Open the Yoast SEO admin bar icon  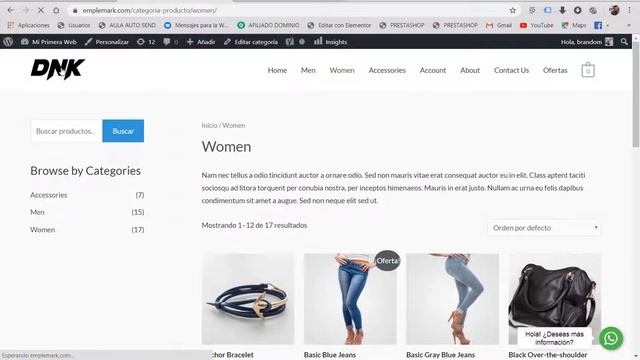tap(289, 42)
